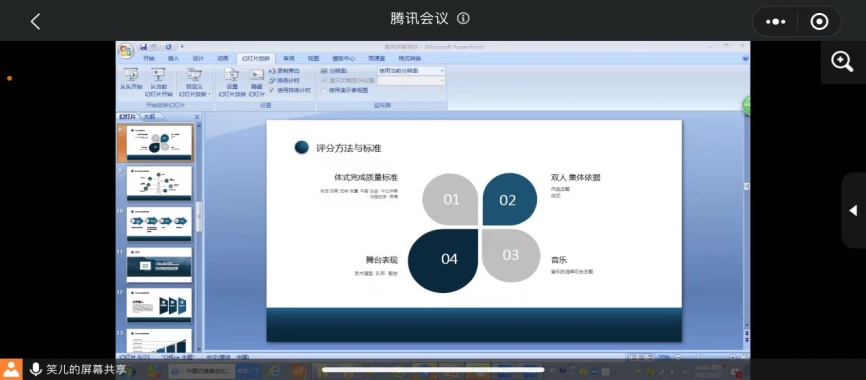Click 从当前幻灯片开始 icon
Screen dimensions: 866x380
tap(159, 82)
